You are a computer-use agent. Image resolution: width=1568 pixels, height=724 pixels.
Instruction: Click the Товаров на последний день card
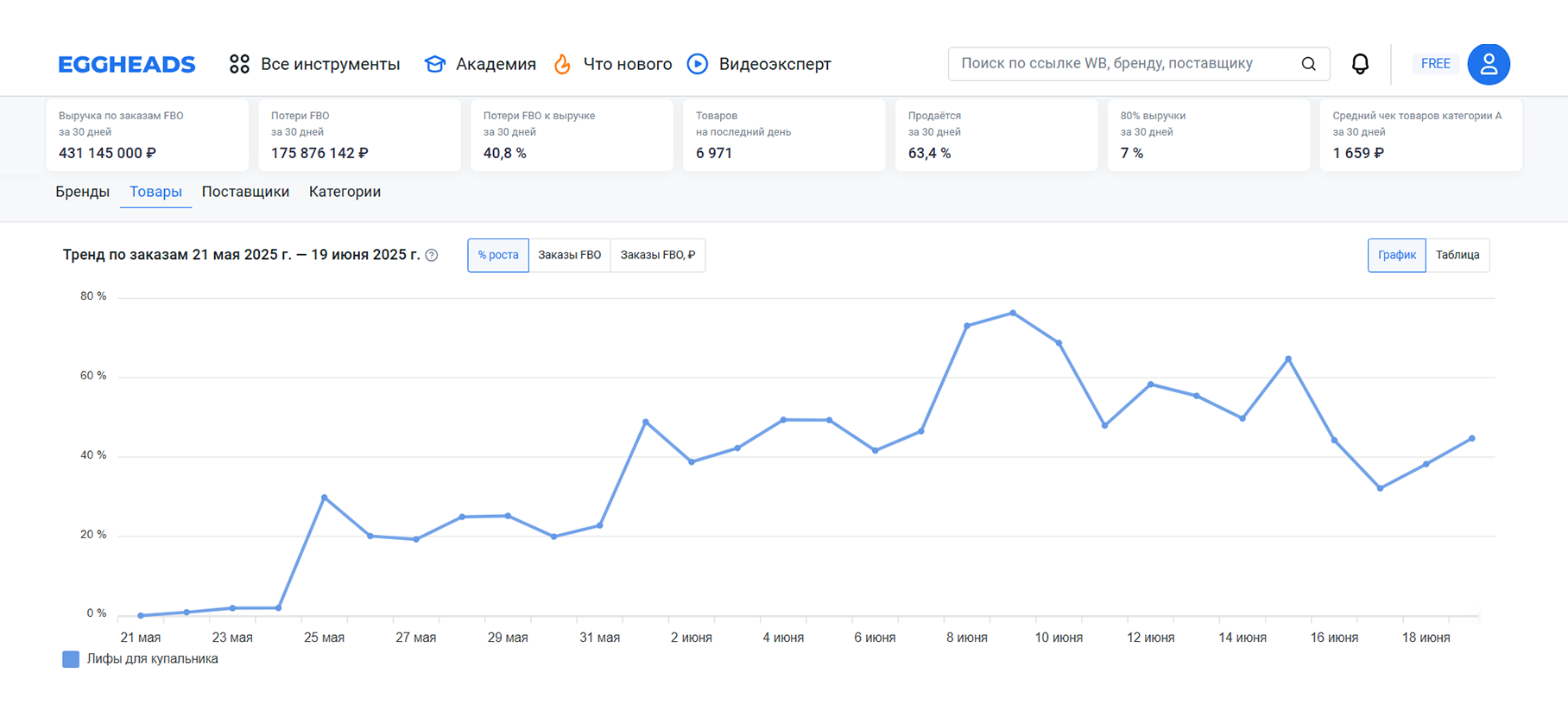[x=784, y=135]
